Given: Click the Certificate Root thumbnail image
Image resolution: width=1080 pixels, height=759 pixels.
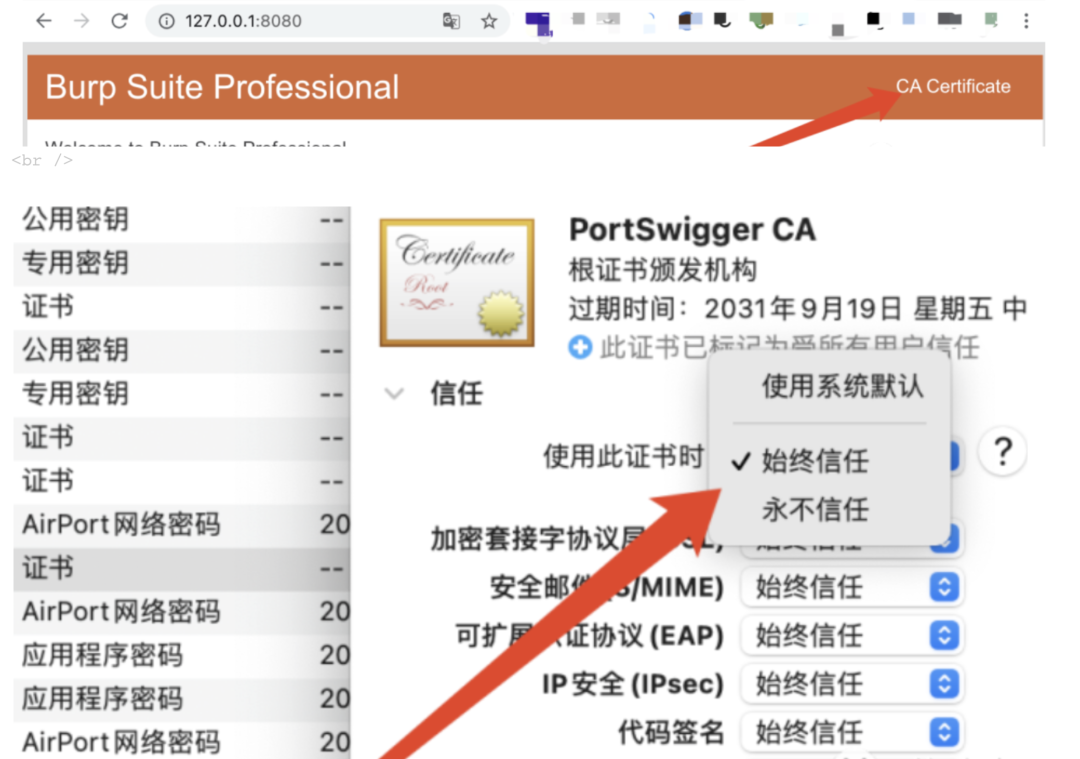Looking at the screenshot, I should [x=457, y=282].
